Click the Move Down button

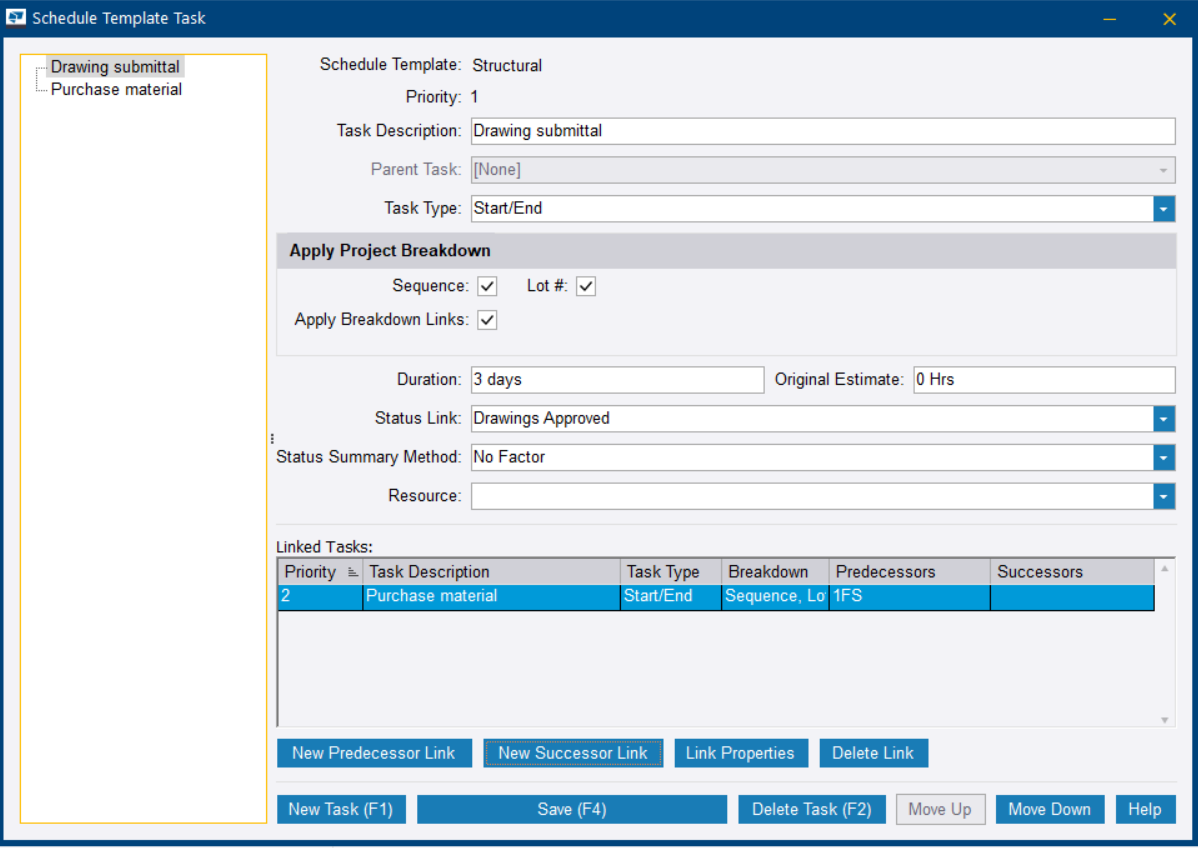1049,810
